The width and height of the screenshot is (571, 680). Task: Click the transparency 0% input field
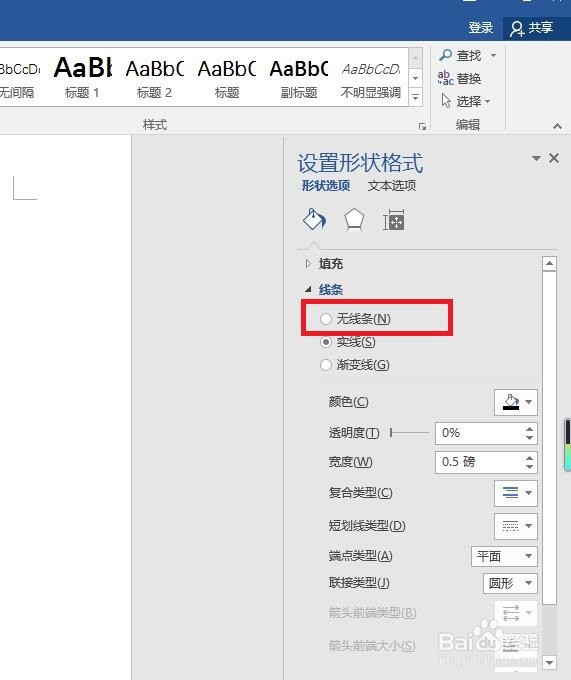pyautogui.click(x=479, y=433)
